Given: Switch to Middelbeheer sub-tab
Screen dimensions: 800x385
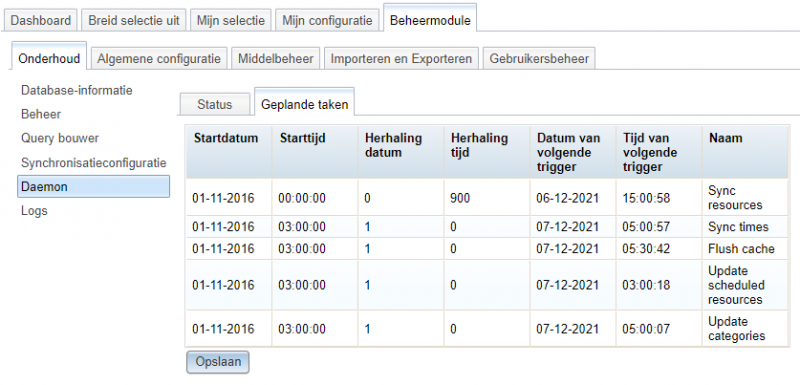Looking at the screenshot, I should 276,59.
